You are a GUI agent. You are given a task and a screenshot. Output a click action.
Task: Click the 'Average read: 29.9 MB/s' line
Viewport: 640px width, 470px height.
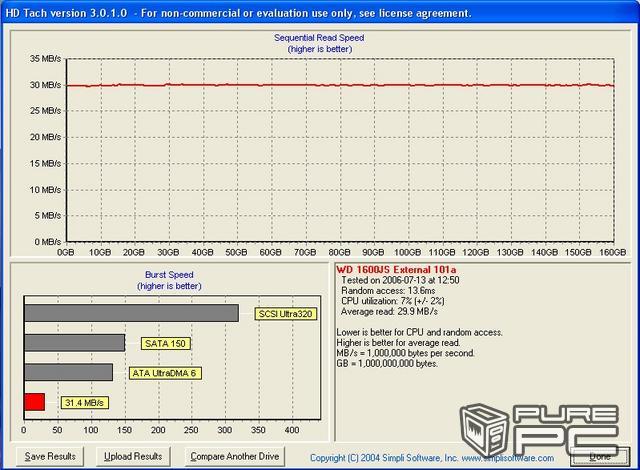click(389, 312)
